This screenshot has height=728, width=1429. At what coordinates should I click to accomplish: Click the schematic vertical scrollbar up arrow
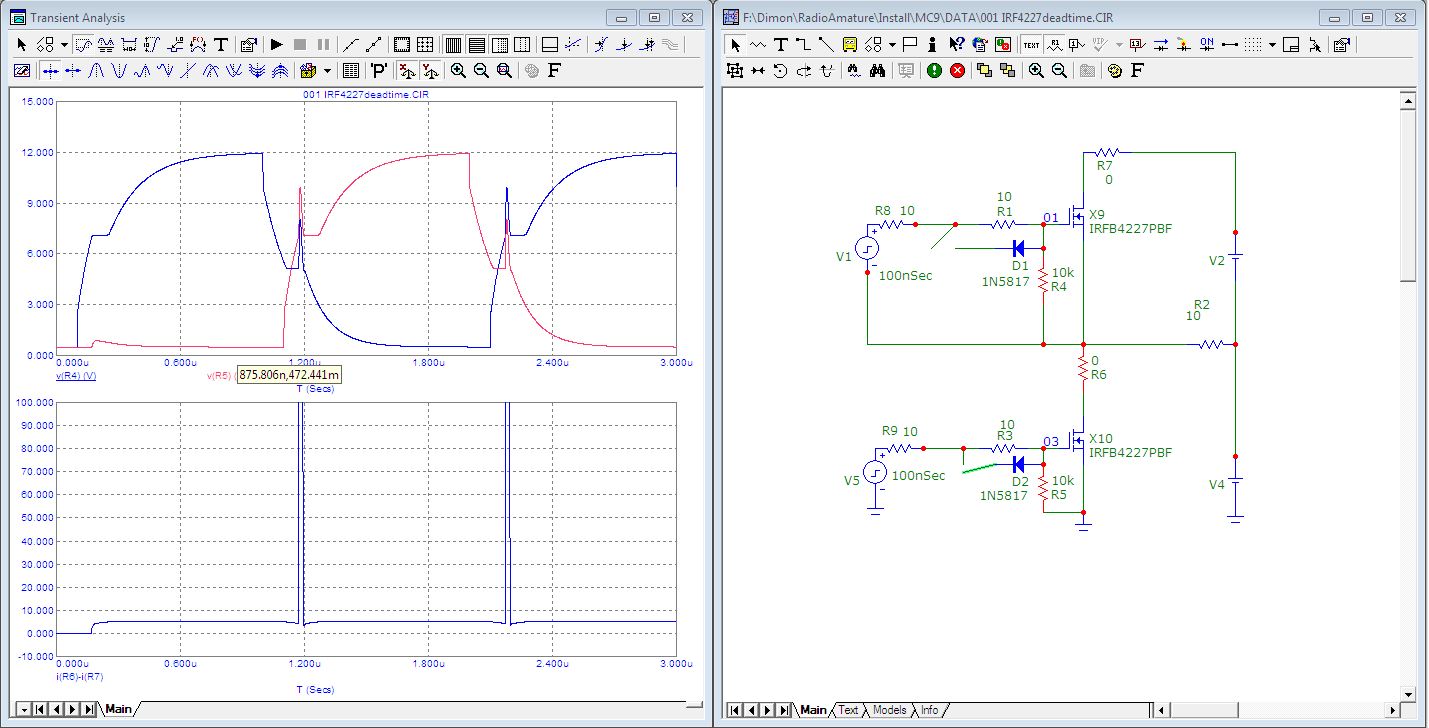[x=1407, y=99]
